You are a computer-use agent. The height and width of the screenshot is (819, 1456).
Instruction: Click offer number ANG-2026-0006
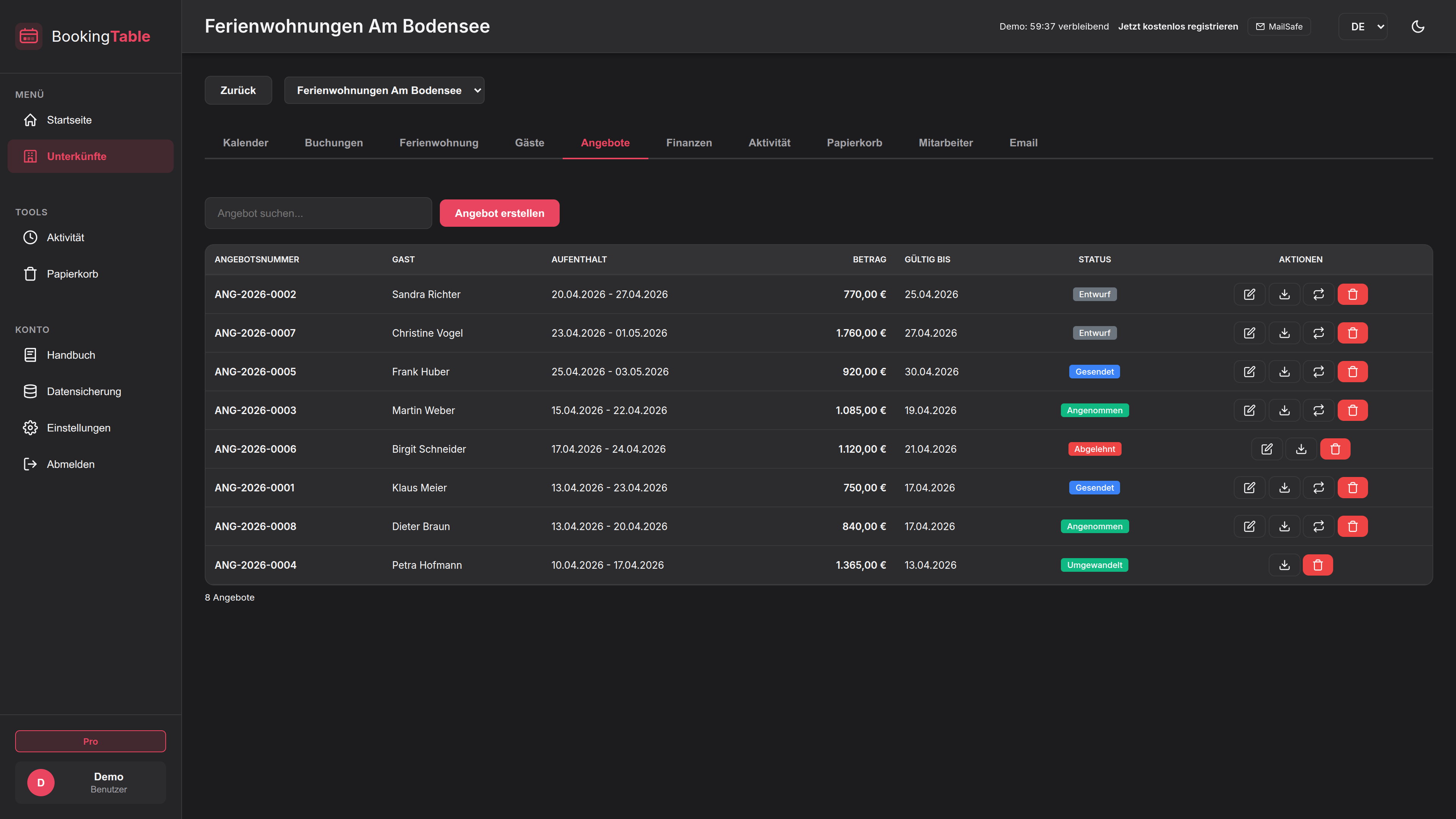256,449
